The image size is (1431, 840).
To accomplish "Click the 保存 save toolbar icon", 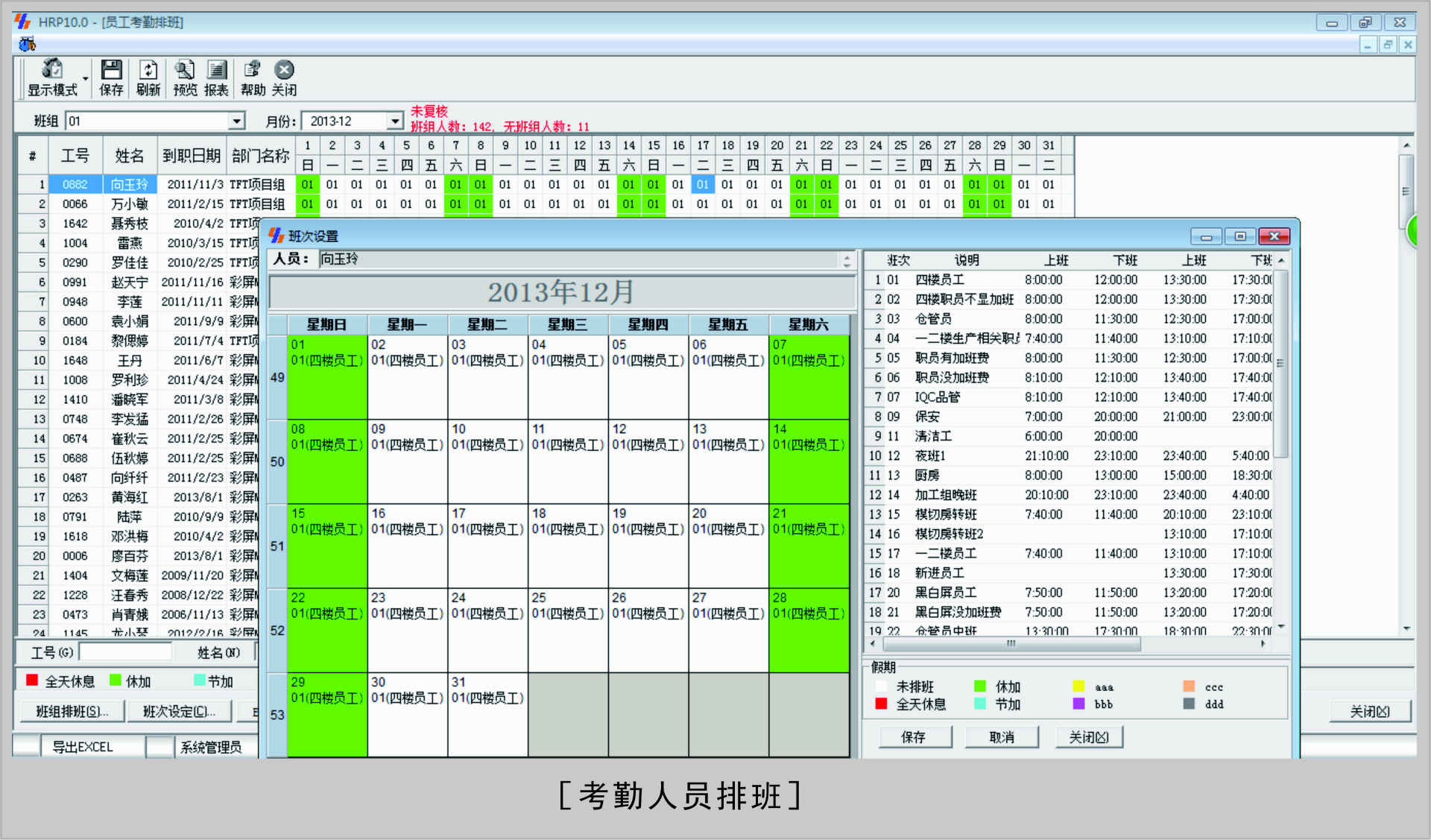I will [x=111, y=78].
